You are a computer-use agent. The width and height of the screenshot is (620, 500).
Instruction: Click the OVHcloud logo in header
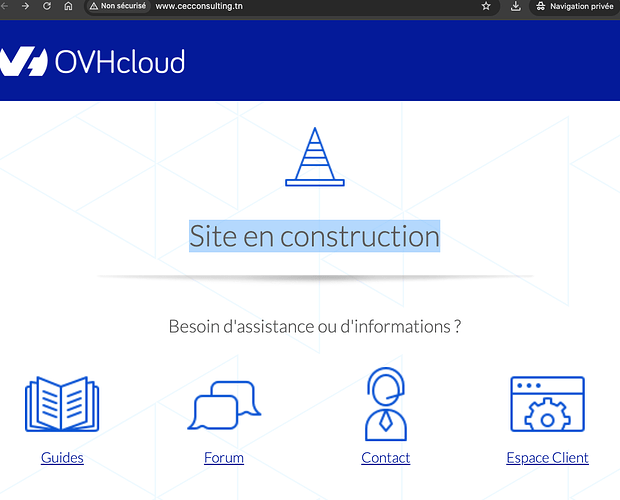point(93,61)
